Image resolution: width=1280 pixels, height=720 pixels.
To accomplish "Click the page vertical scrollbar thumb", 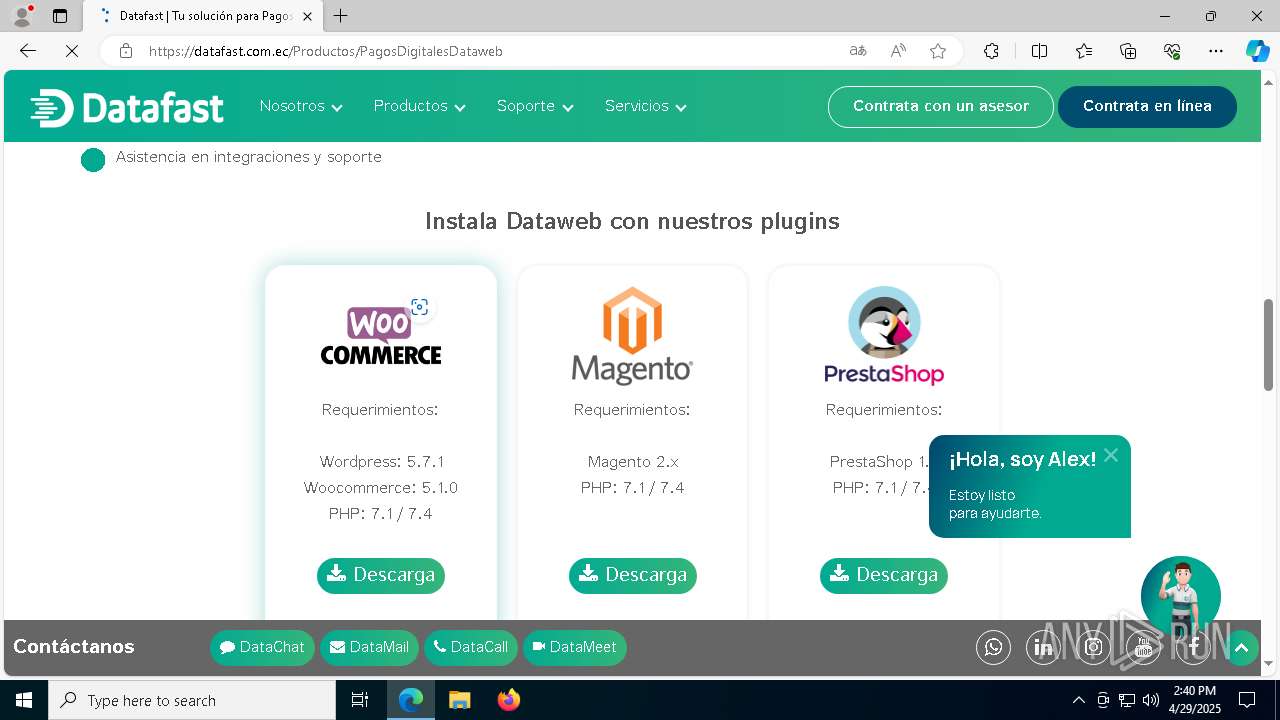I will 1268,345.
